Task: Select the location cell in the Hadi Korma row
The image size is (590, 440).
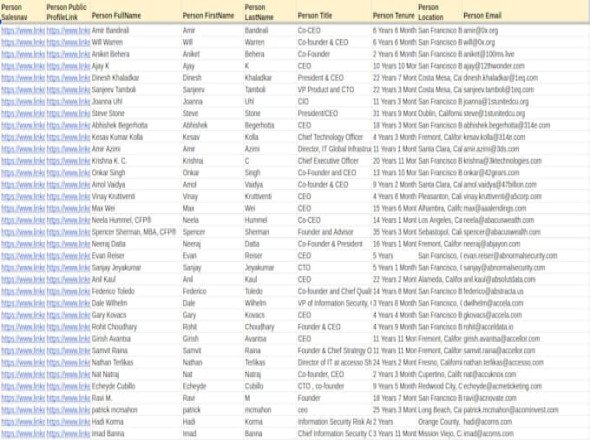Action: tap(439, 422)
